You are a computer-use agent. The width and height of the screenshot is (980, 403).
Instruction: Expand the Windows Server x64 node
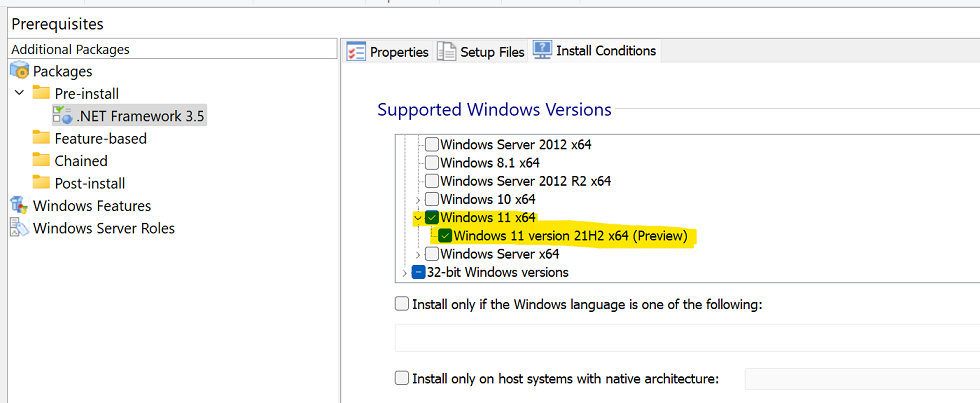point(417,254)
